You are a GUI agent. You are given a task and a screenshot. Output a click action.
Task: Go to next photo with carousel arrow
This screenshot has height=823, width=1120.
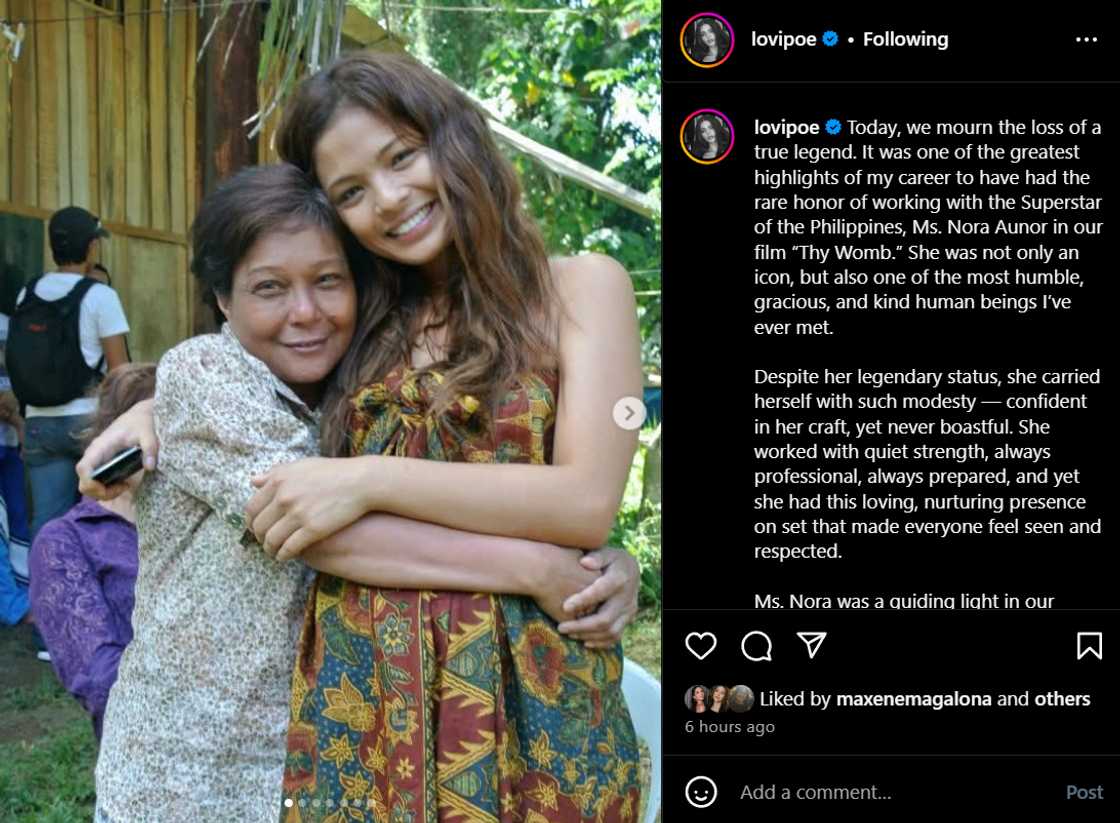[x=629, y=412]
